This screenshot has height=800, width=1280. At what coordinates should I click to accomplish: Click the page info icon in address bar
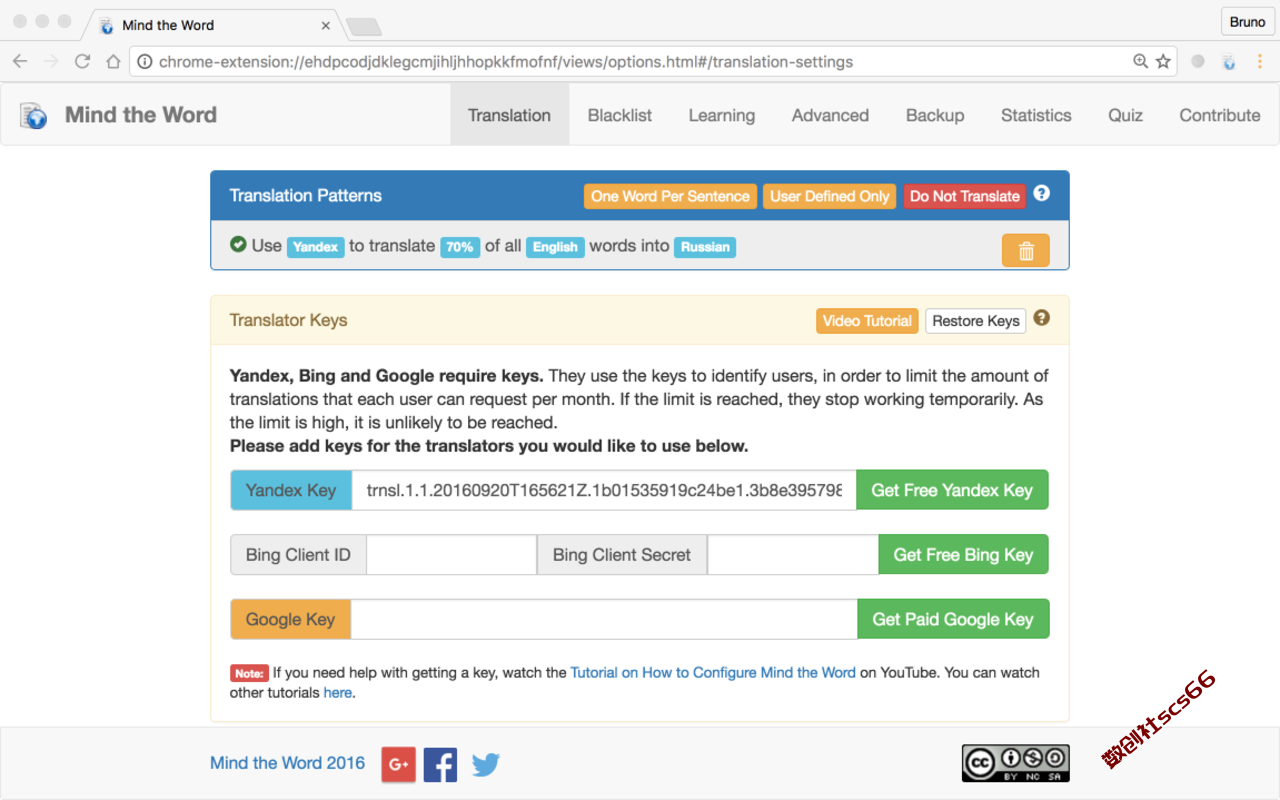click(145, 62)
